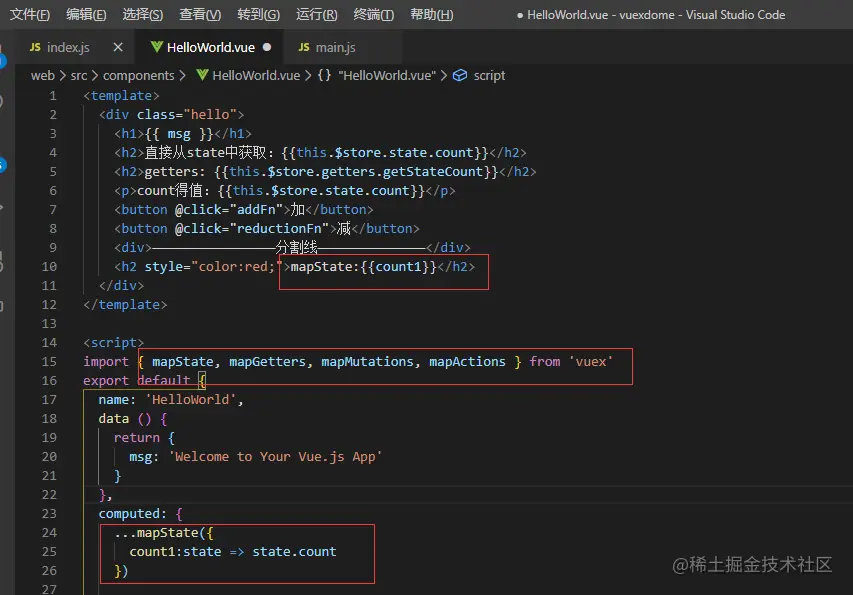Click line number 1 in the gutter
Image resolution: width=853 pixels, height=595 pixels.
[53, 96]
